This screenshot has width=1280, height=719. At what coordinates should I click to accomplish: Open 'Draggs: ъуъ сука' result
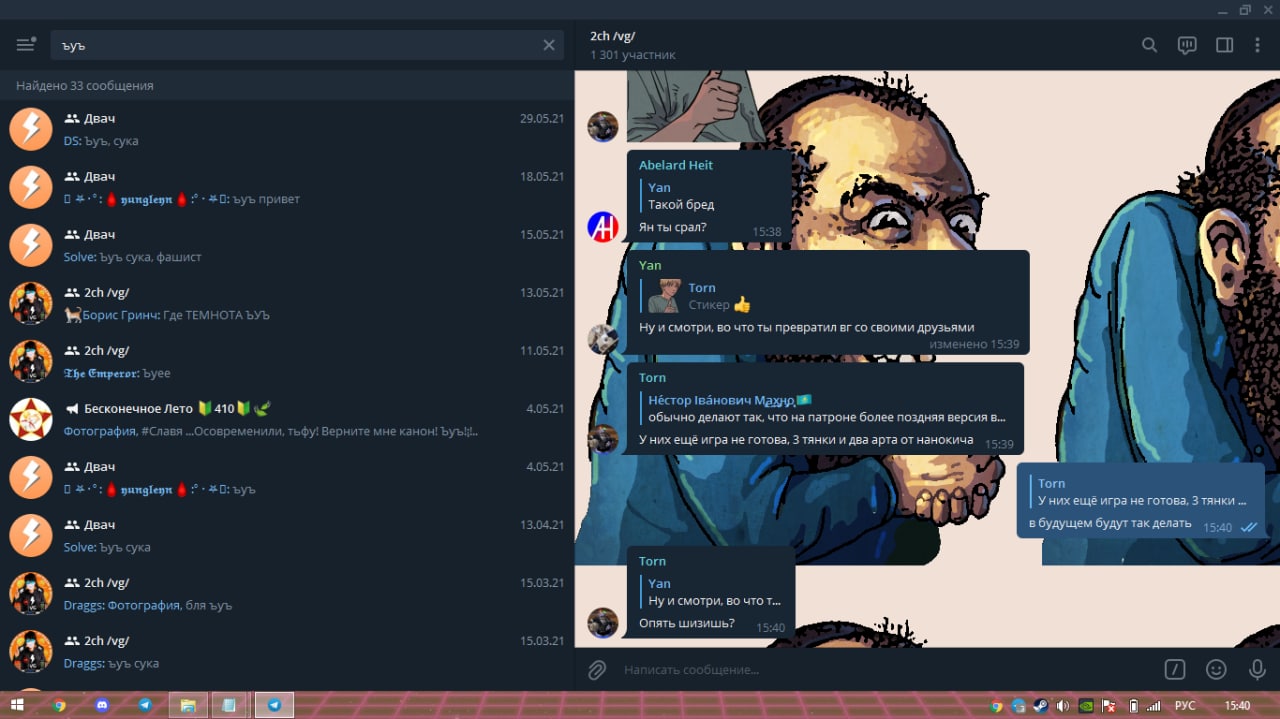(x=287, y=651)
